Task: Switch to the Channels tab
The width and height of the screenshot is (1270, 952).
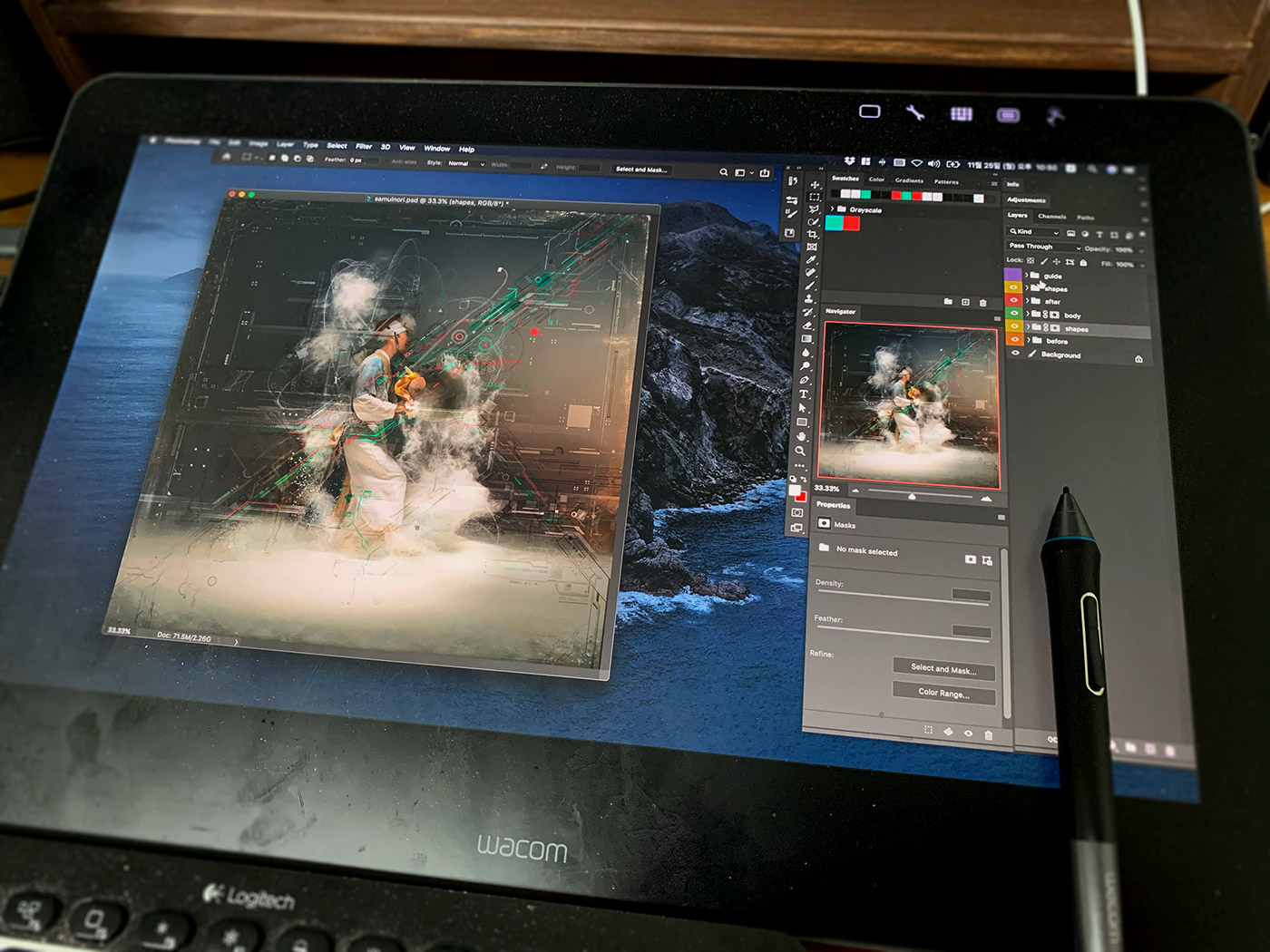Action: [1052, 217]
